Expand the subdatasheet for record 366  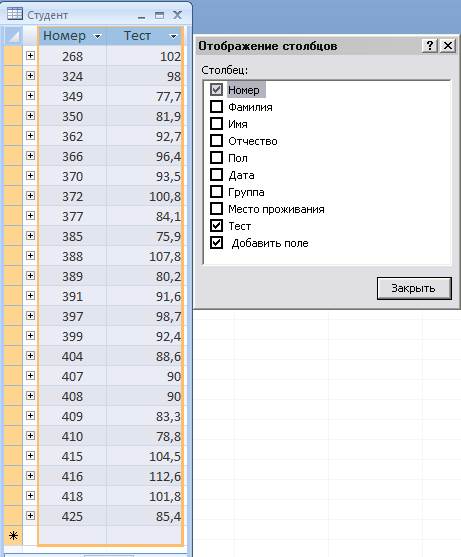click(30, 156)
